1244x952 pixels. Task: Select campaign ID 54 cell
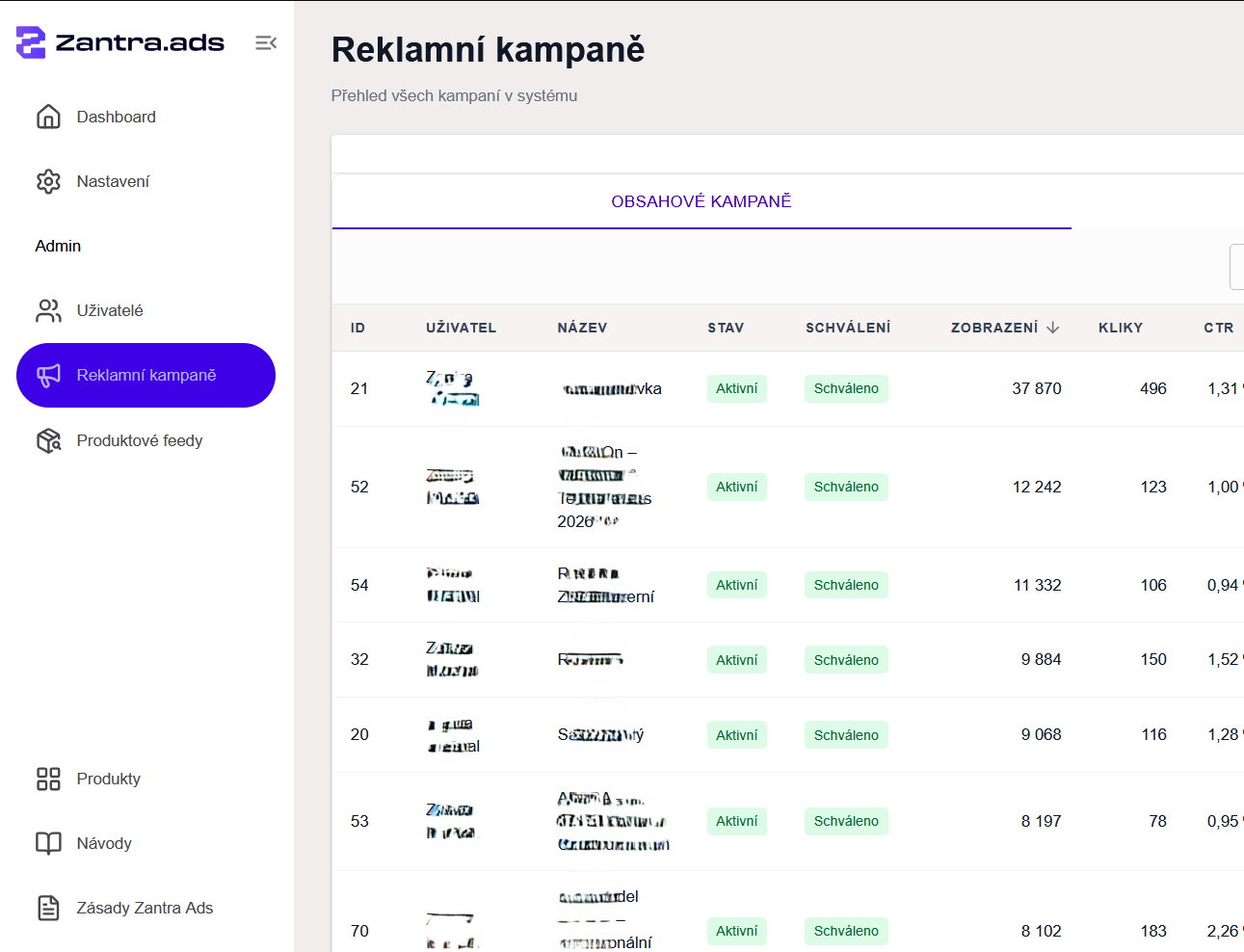point(359,585)
